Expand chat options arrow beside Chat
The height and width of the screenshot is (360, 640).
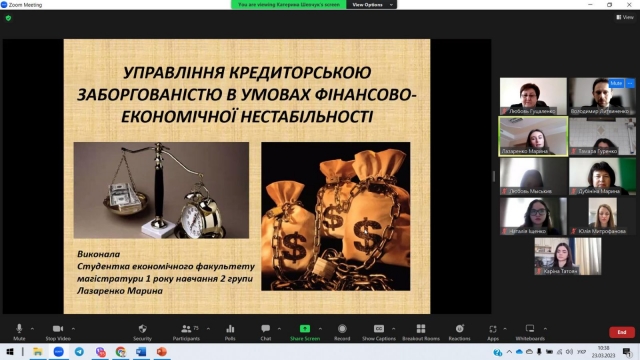[x=279, y=329]
